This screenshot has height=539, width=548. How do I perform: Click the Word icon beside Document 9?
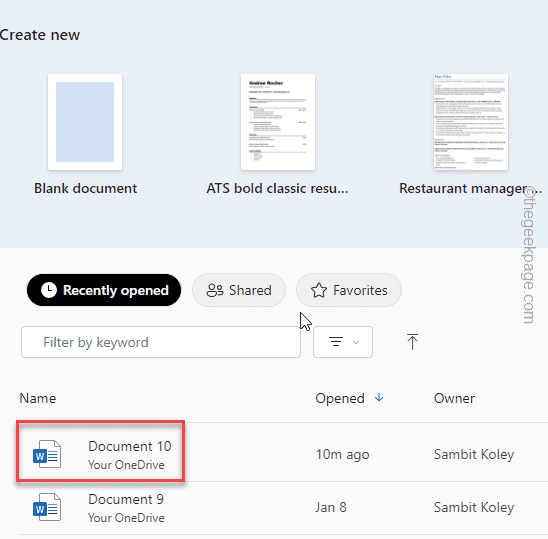pyautogui.click(x=47, y=507)
